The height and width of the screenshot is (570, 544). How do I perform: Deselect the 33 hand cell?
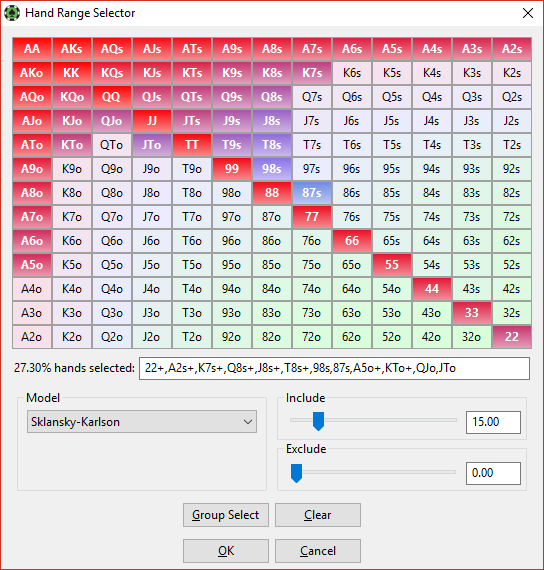472,313
